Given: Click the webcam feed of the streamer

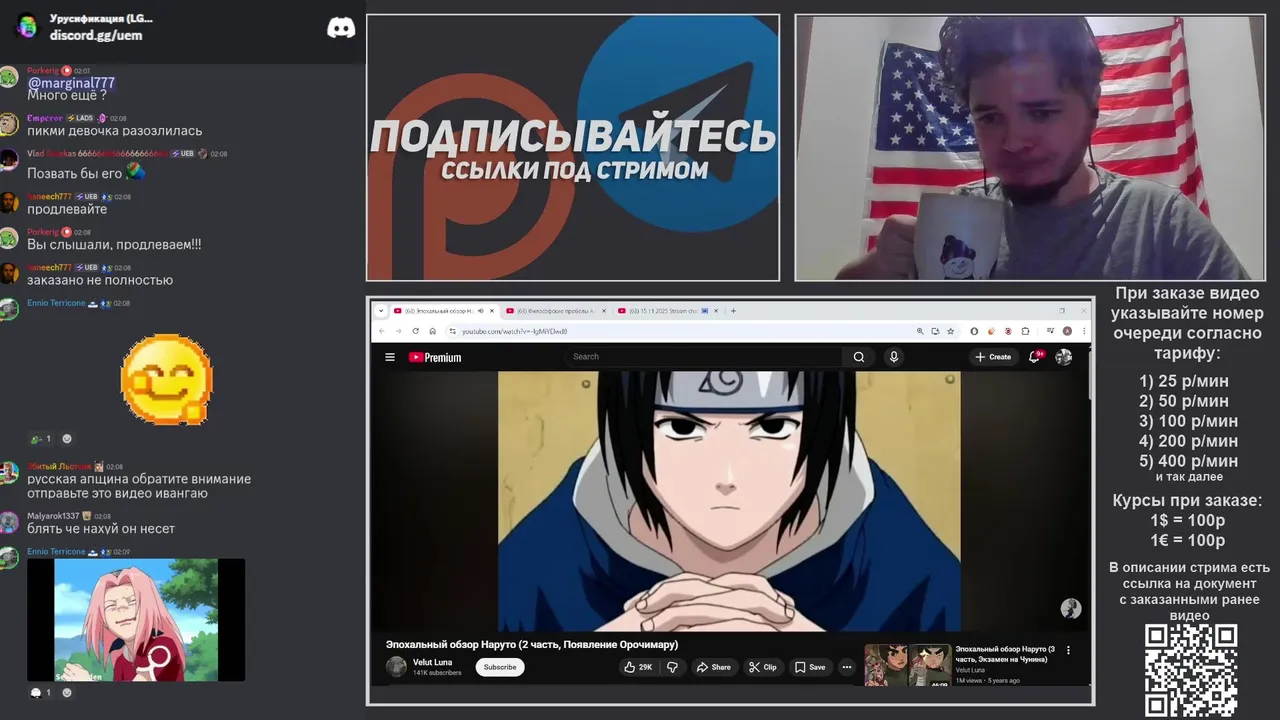Looking at the screenshot, I should (x=1029, y=148).
